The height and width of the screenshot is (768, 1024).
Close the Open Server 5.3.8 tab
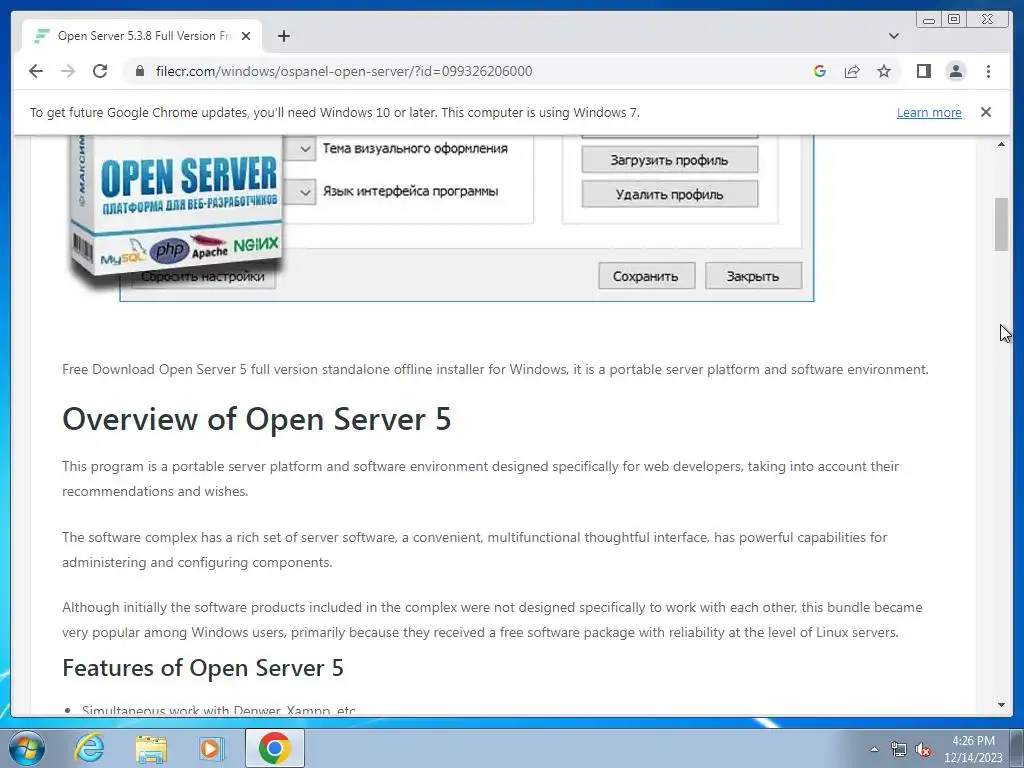click(246, 36)
